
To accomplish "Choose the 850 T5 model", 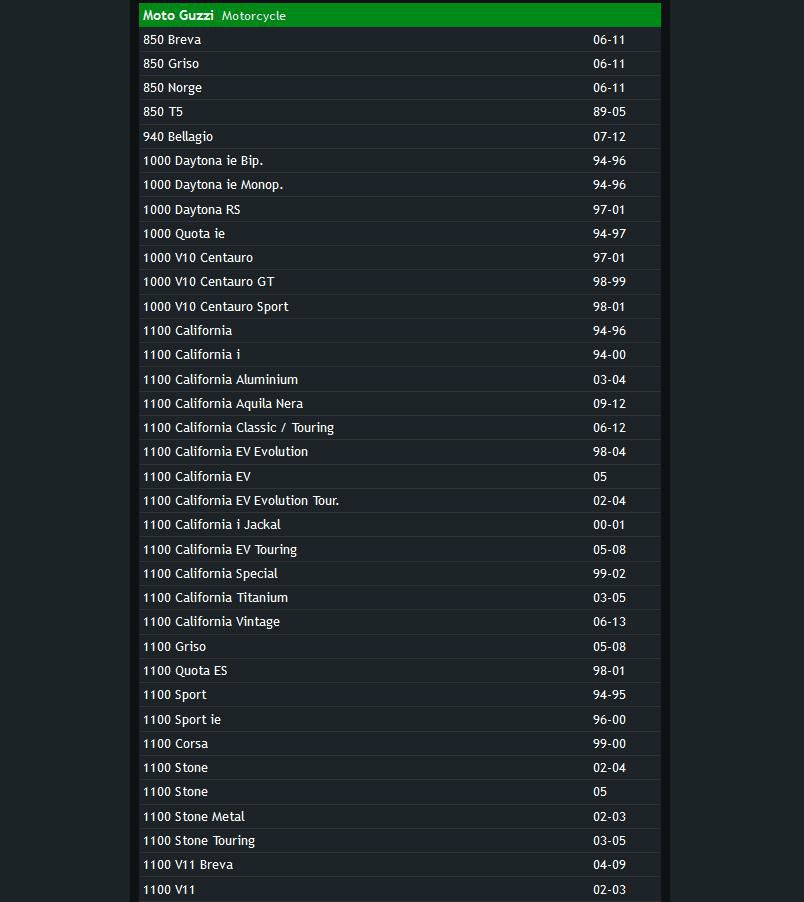I will (x=163, y=112).
